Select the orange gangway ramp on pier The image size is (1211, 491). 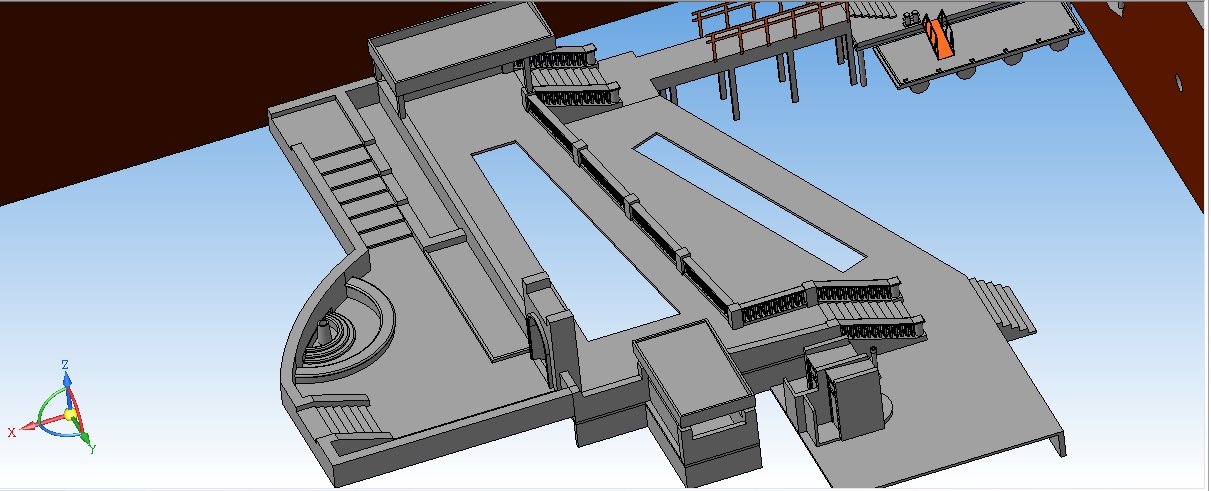940,38
